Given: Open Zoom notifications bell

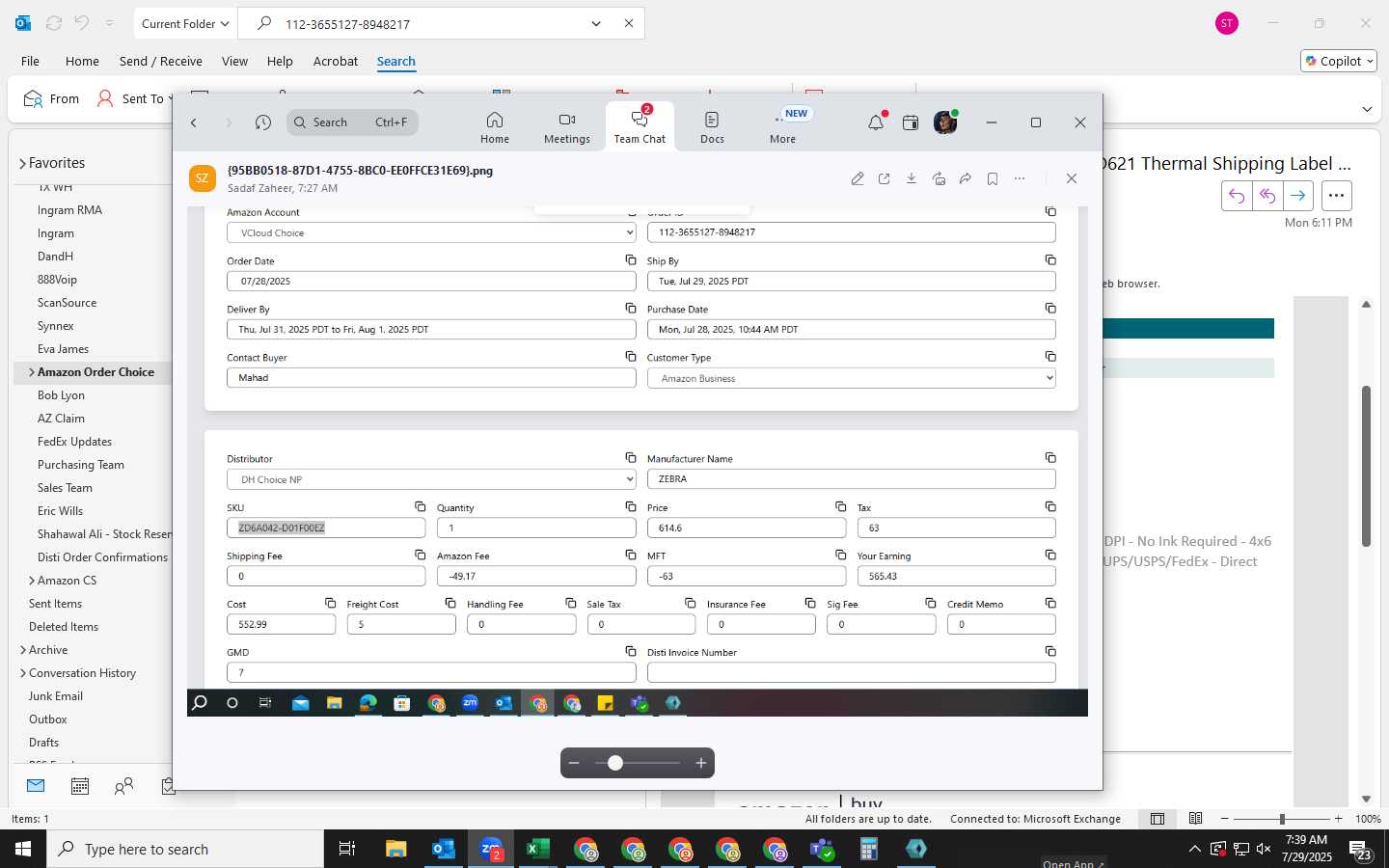Looking at the screenshot, I should (876, 122).
